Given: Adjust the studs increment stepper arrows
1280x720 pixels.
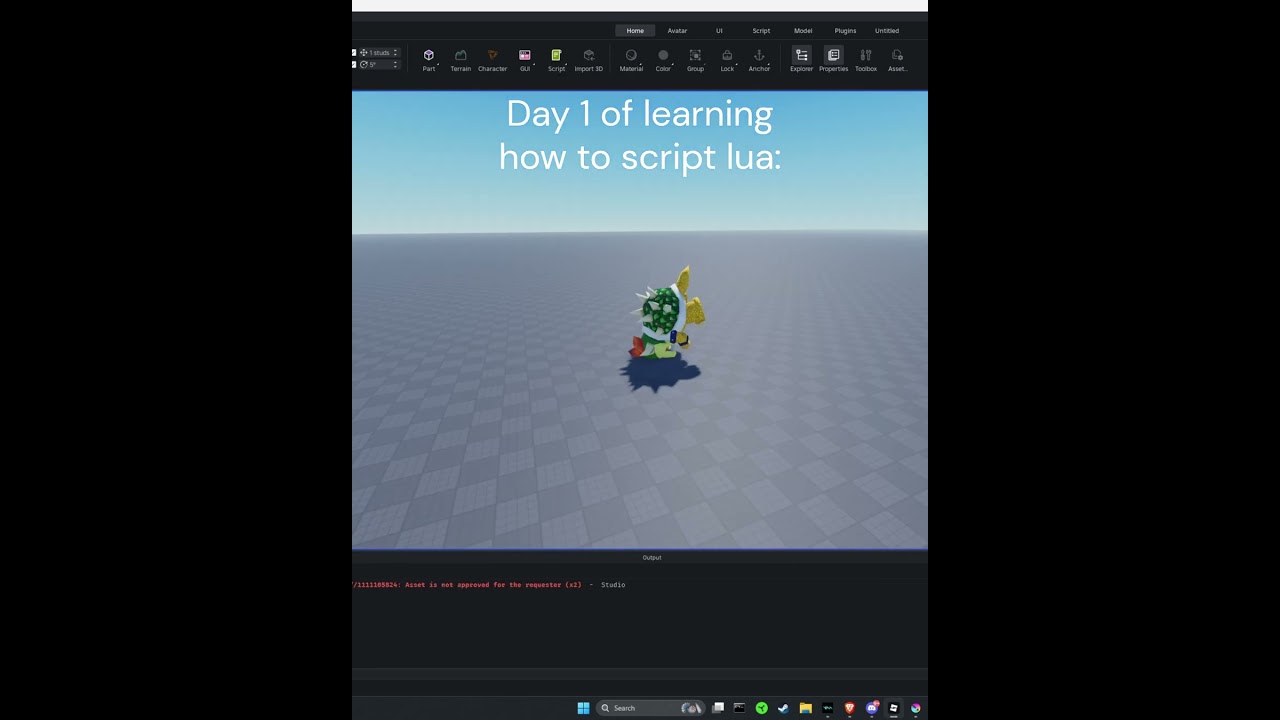Looking at the screenshot, I should click(395, 53).
